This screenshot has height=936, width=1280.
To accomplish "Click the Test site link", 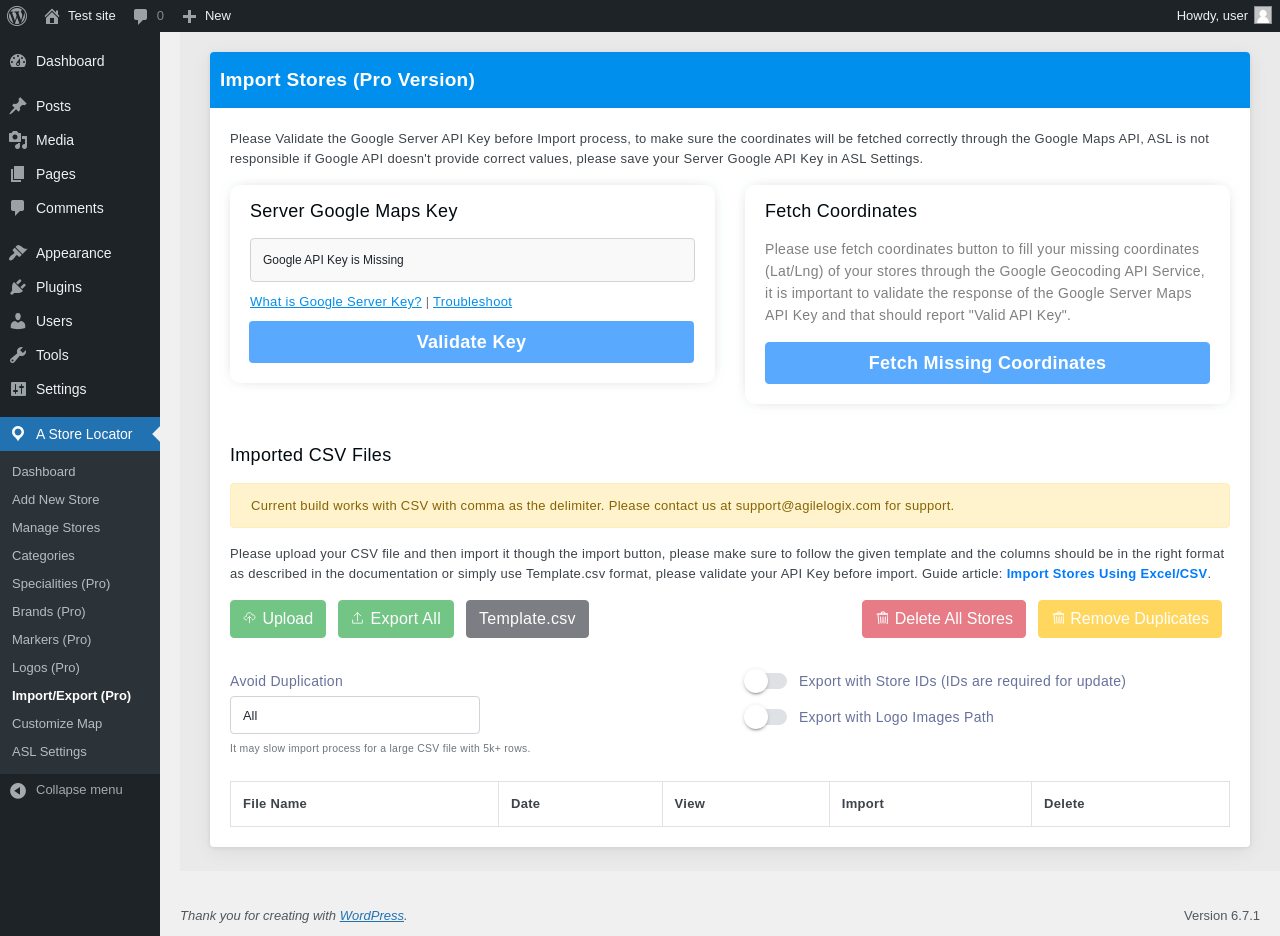I will [80, 16].
